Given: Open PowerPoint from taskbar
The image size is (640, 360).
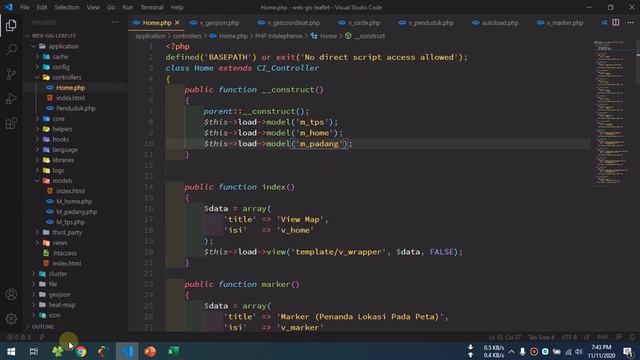Looking at the screenshot, I should pyautogui.click(x=150, y=351).
